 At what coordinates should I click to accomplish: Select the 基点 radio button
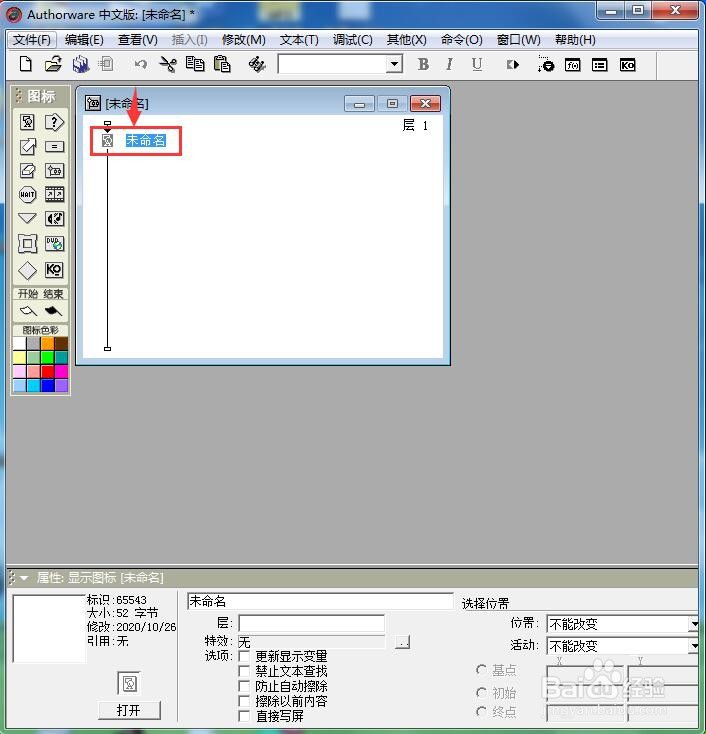[x=481, y=670]
